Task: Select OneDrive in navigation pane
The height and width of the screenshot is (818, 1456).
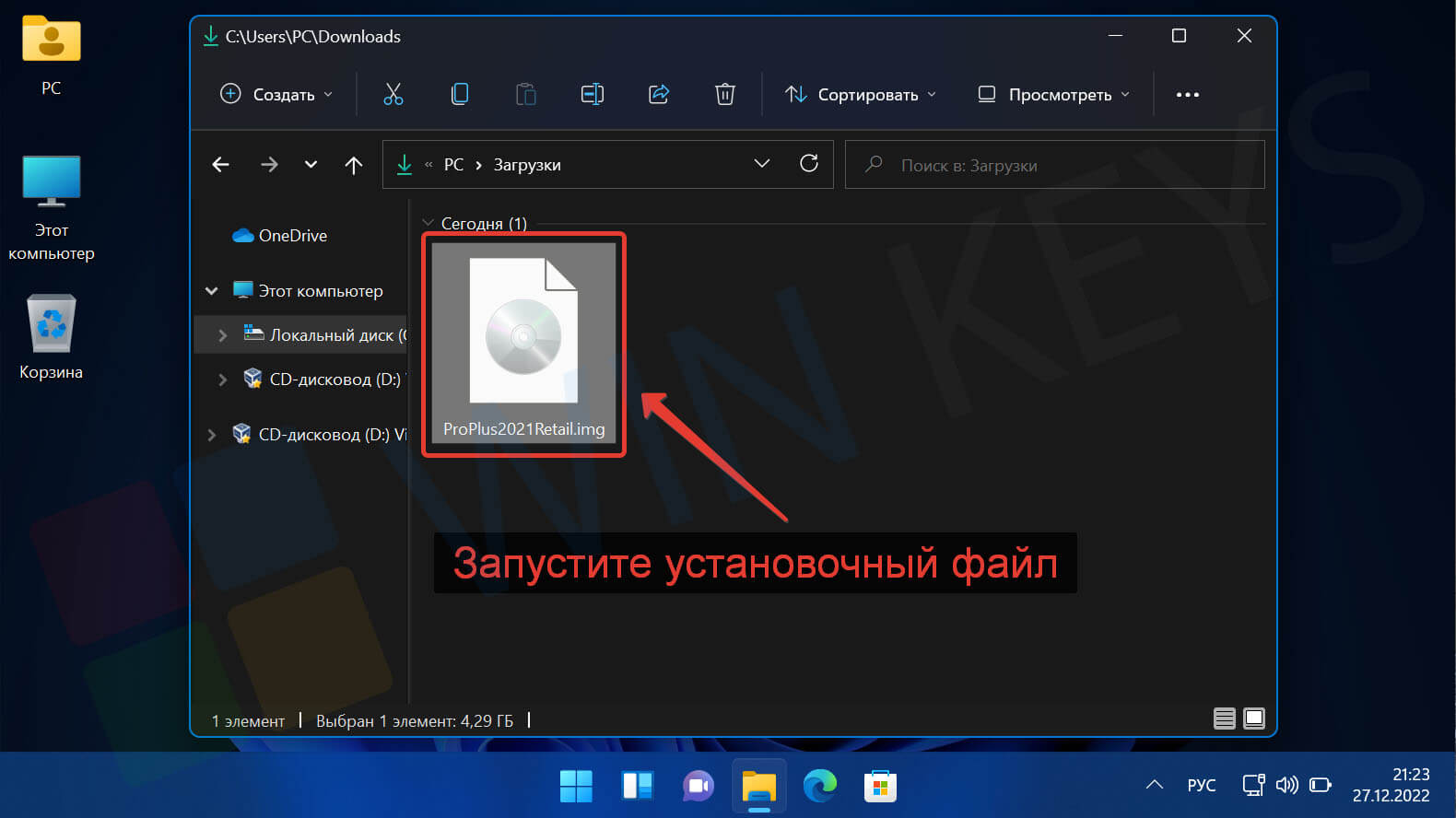Action: [x=292, y=236]
